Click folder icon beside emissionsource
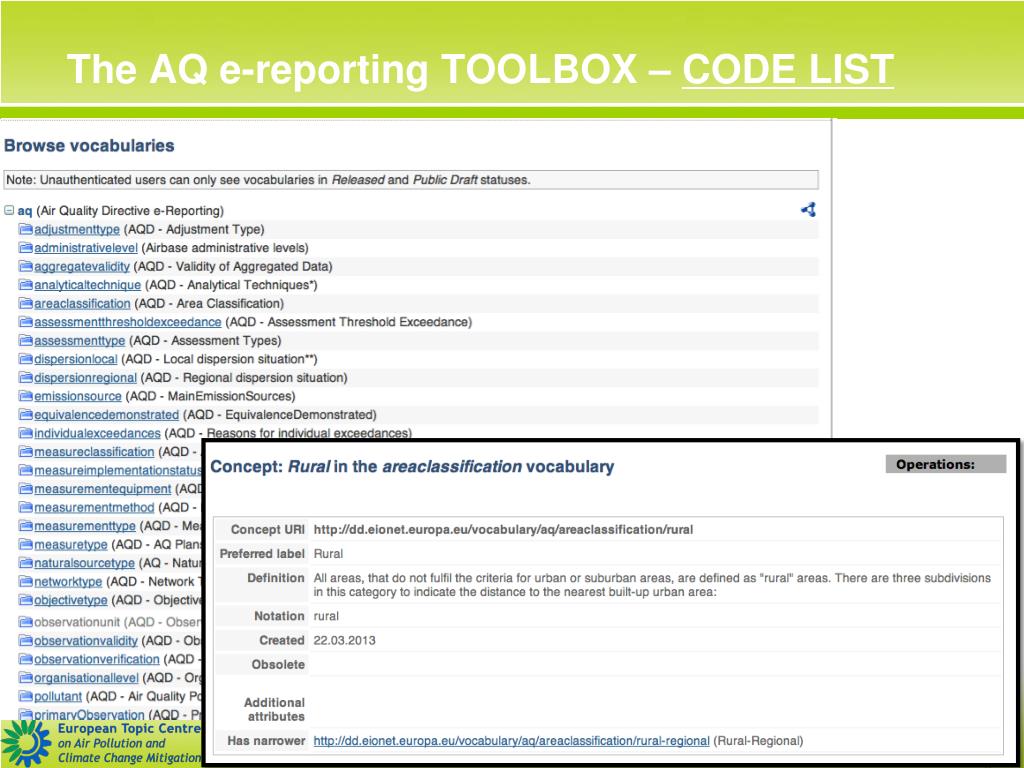 coord(25,396)
